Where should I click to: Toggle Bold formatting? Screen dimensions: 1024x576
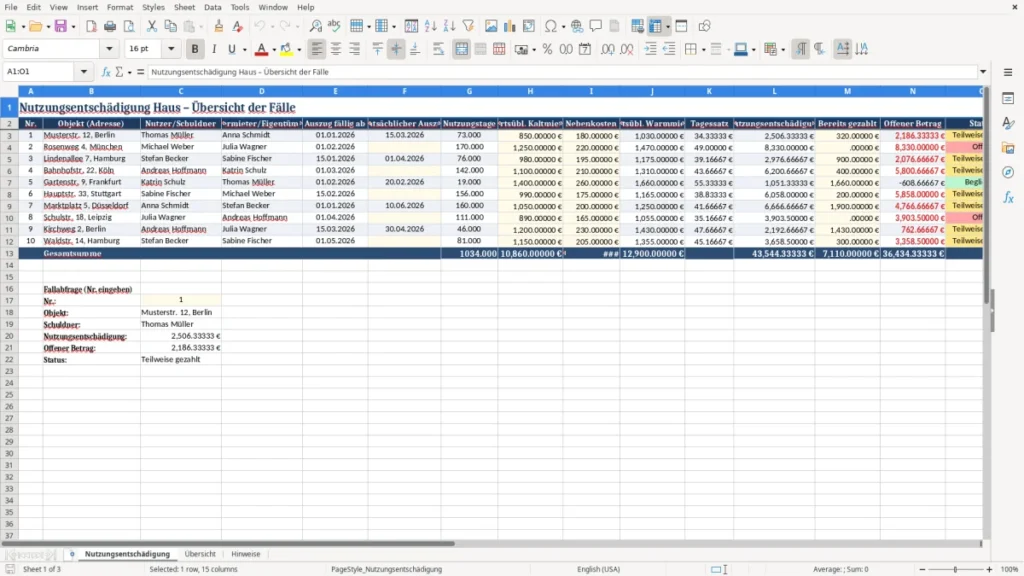195,49
